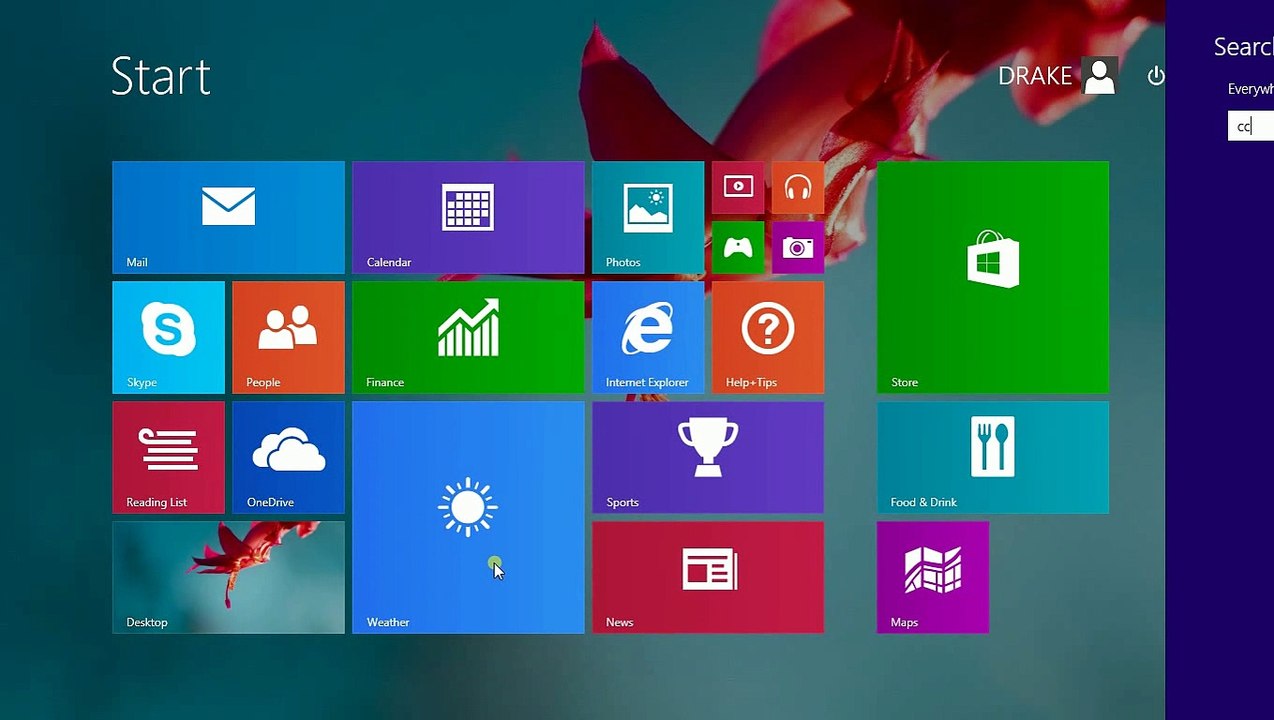The height and width of the screenshot is (720, 1274).
Task: Open the Reading List tile
Action: pos(168,457)
